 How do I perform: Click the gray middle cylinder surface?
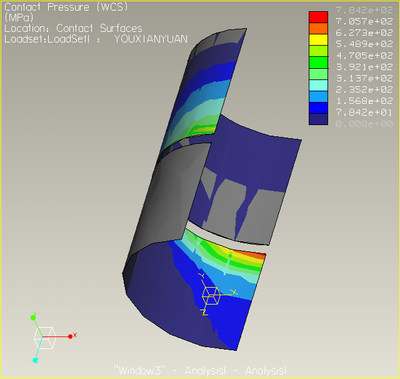[167, 200]
